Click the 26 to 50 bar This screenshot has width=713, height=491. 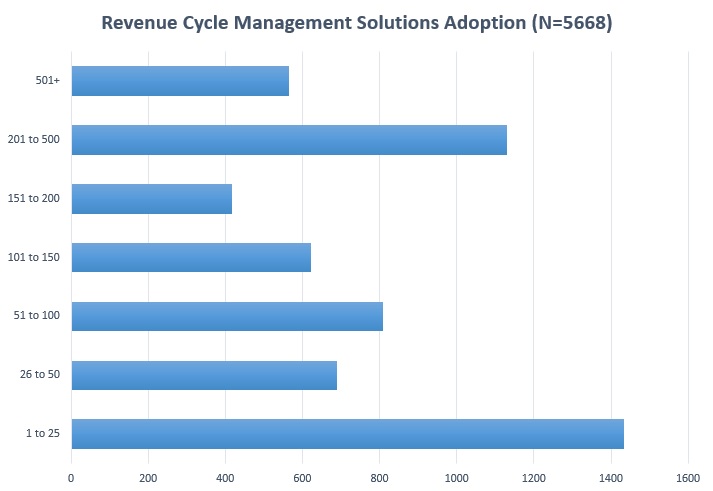pos(204,375)
